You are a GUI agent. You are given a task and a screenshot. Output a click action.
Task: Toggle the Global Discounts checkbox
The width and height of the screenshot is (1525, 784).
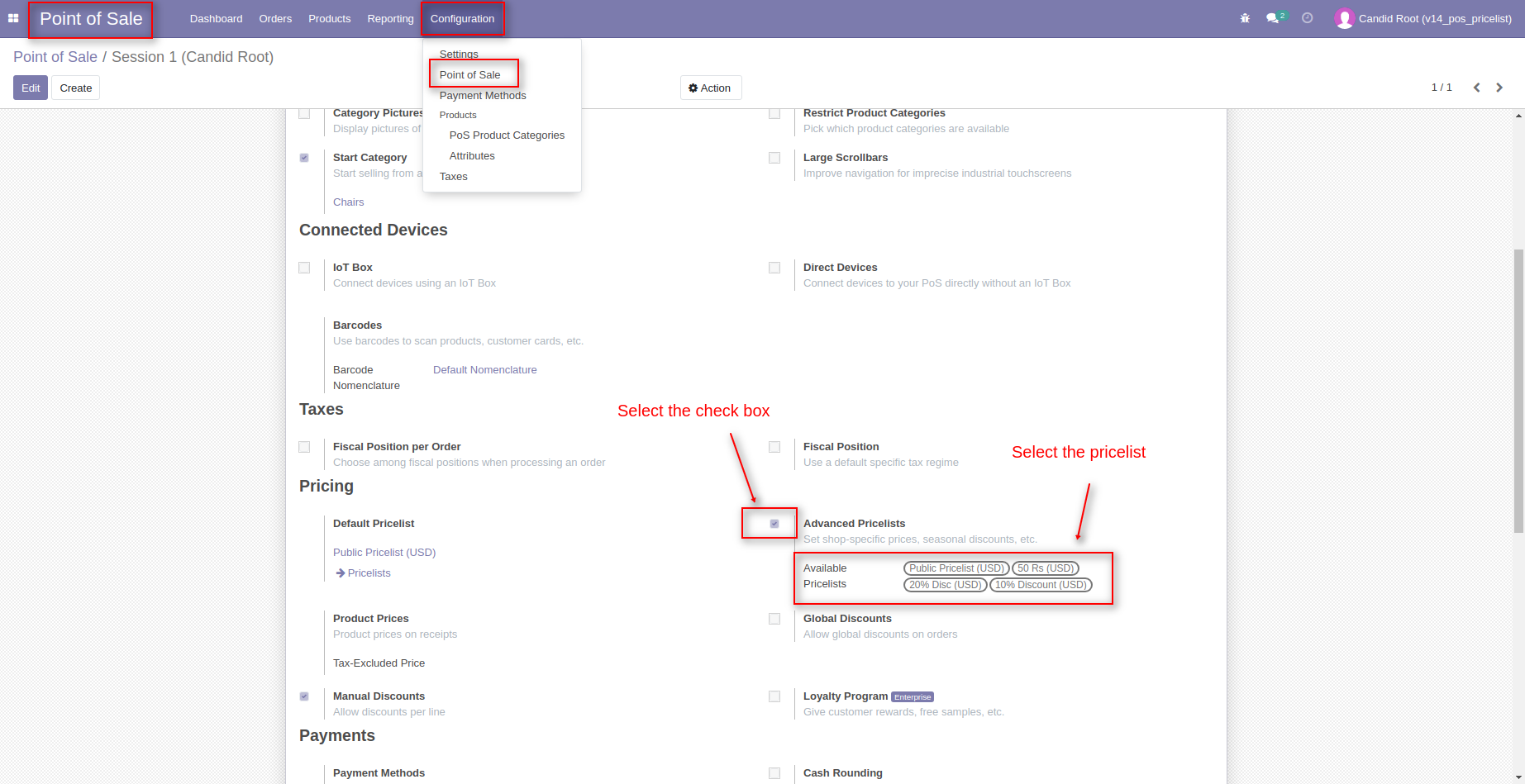774,619
